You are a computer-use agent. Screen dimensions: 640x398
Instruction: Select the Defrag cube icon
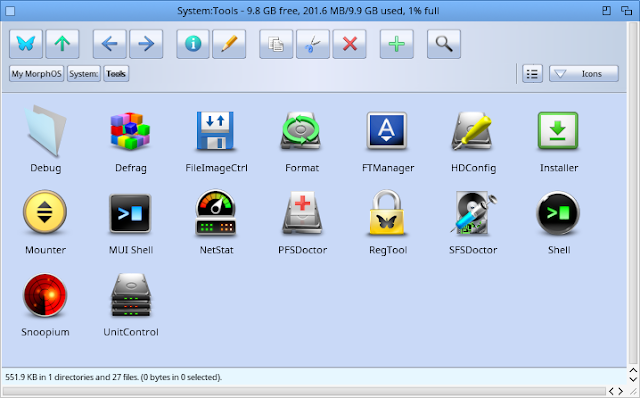point(130,131)
